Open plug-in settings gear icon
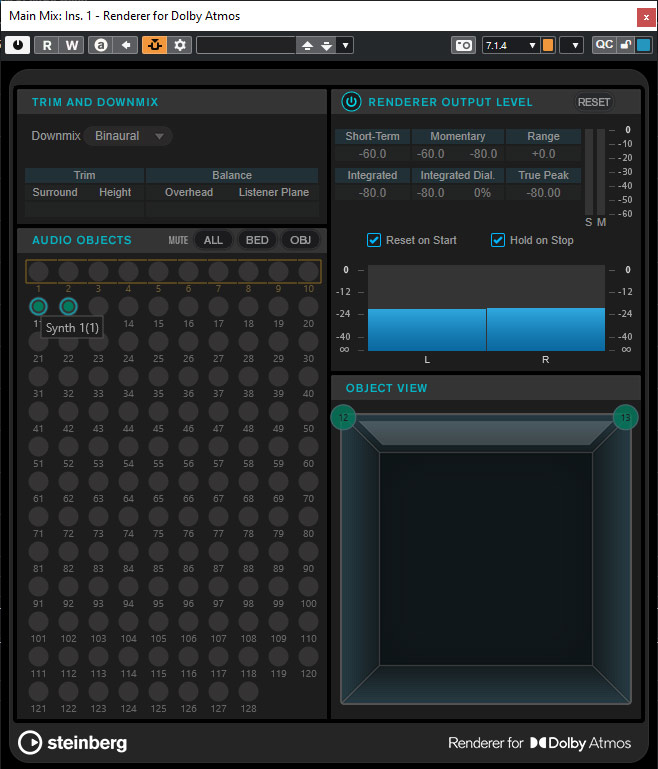The height and width of the screenshot is (769, 658). [180, 45]
